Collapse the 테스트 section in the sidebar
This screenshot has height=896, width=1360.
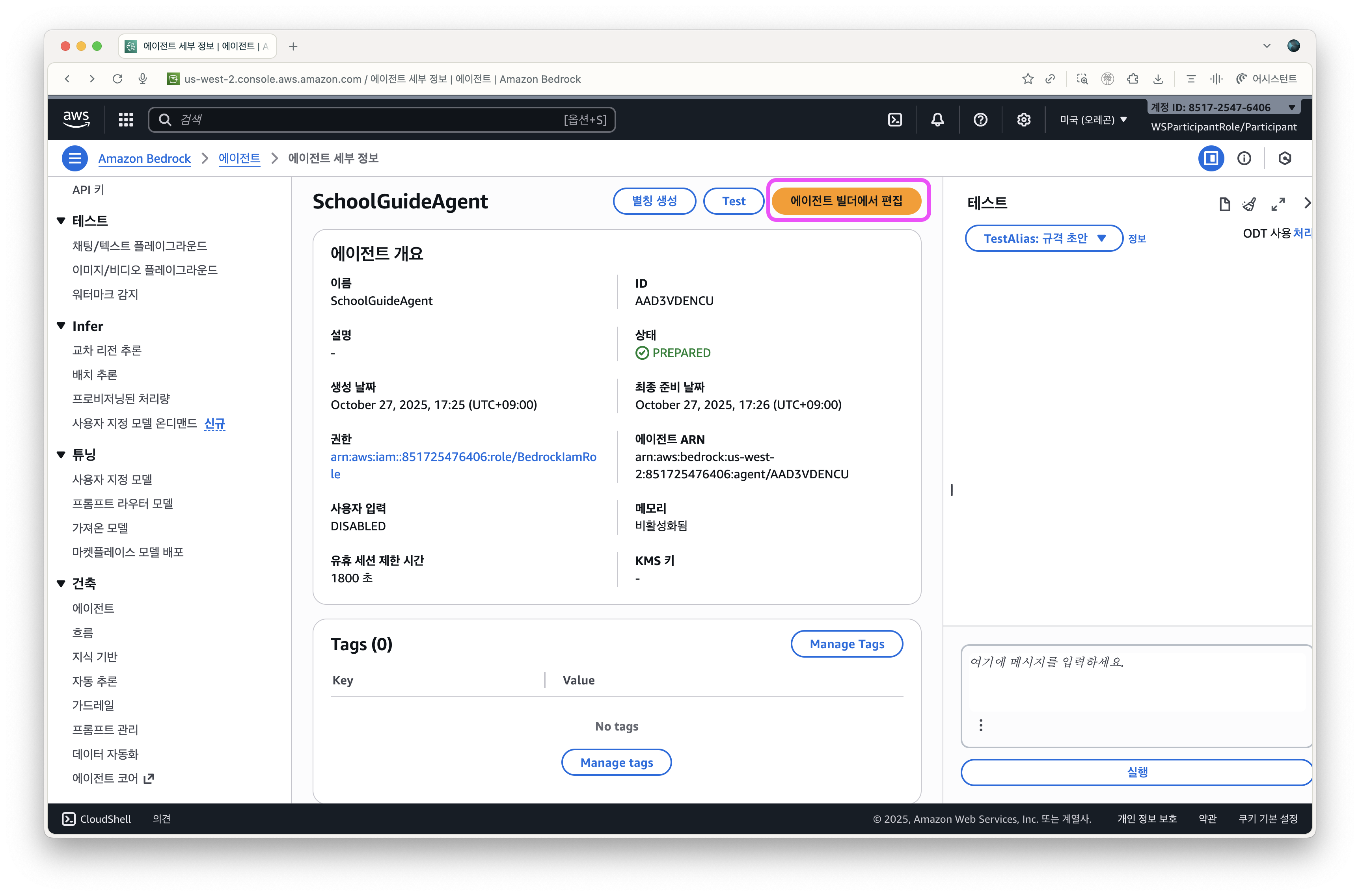pos(61,221)
